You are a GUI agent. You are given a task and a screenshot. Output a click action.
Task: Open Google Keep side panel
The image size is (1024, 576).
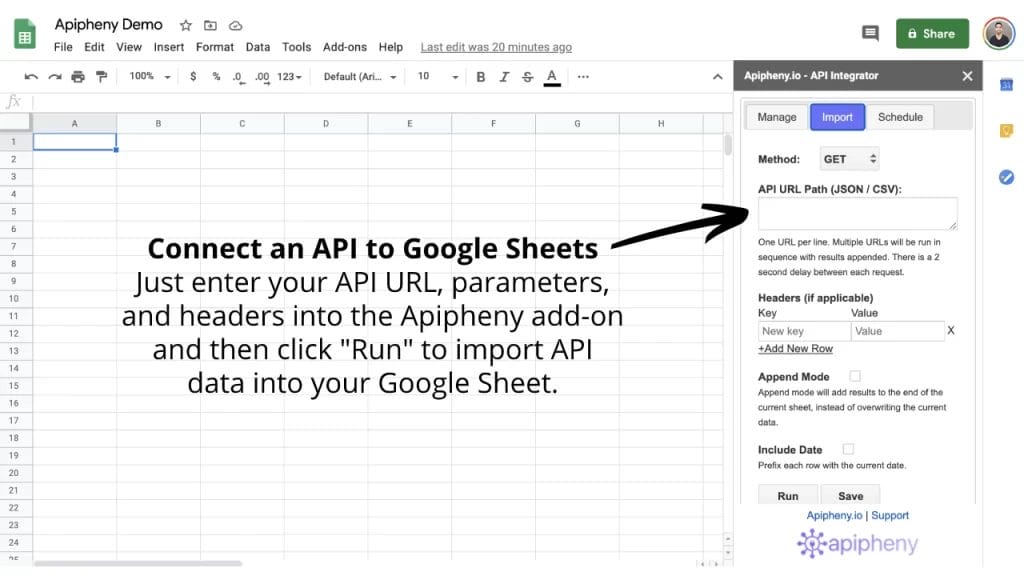(x=1006, y=131)
